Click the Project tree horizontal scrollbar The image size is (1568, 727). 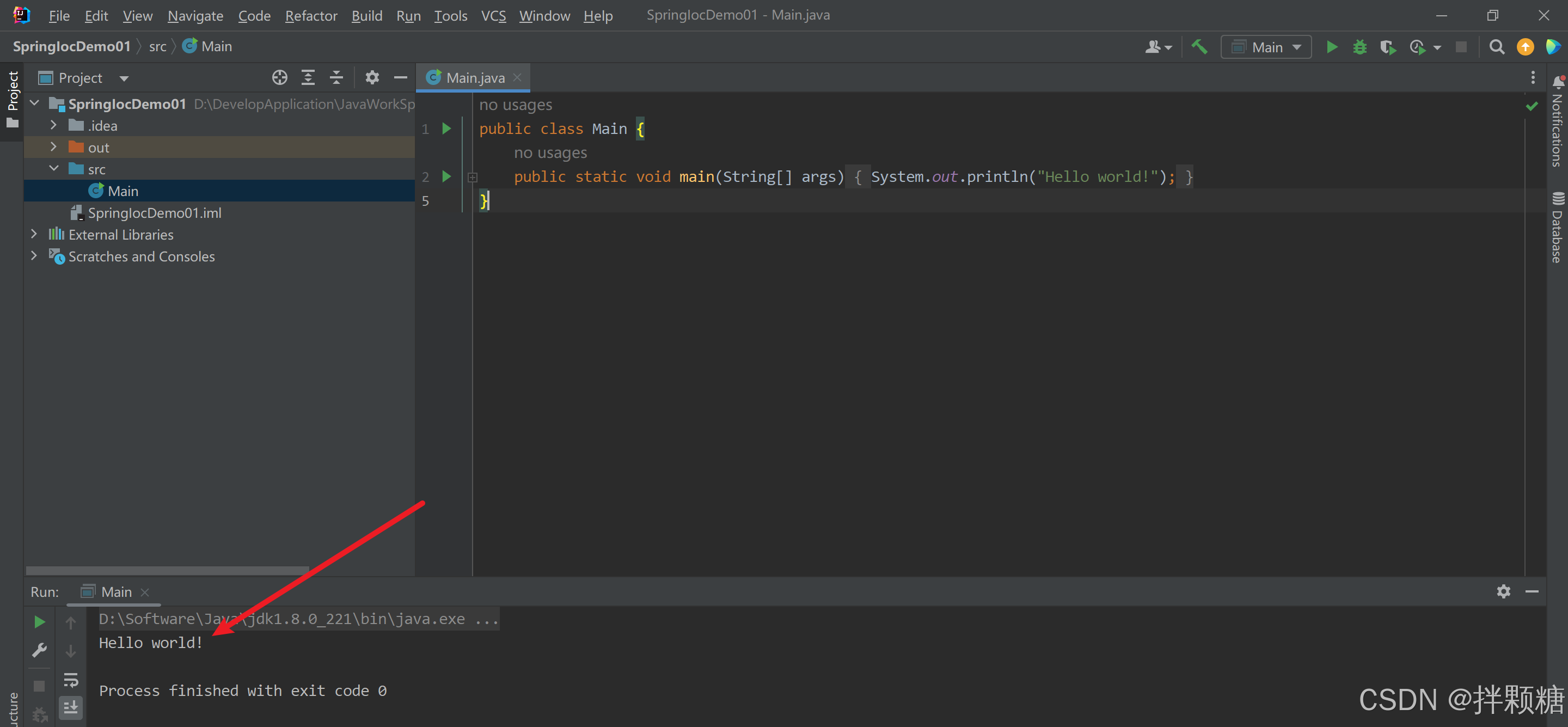tap(167, 571)
